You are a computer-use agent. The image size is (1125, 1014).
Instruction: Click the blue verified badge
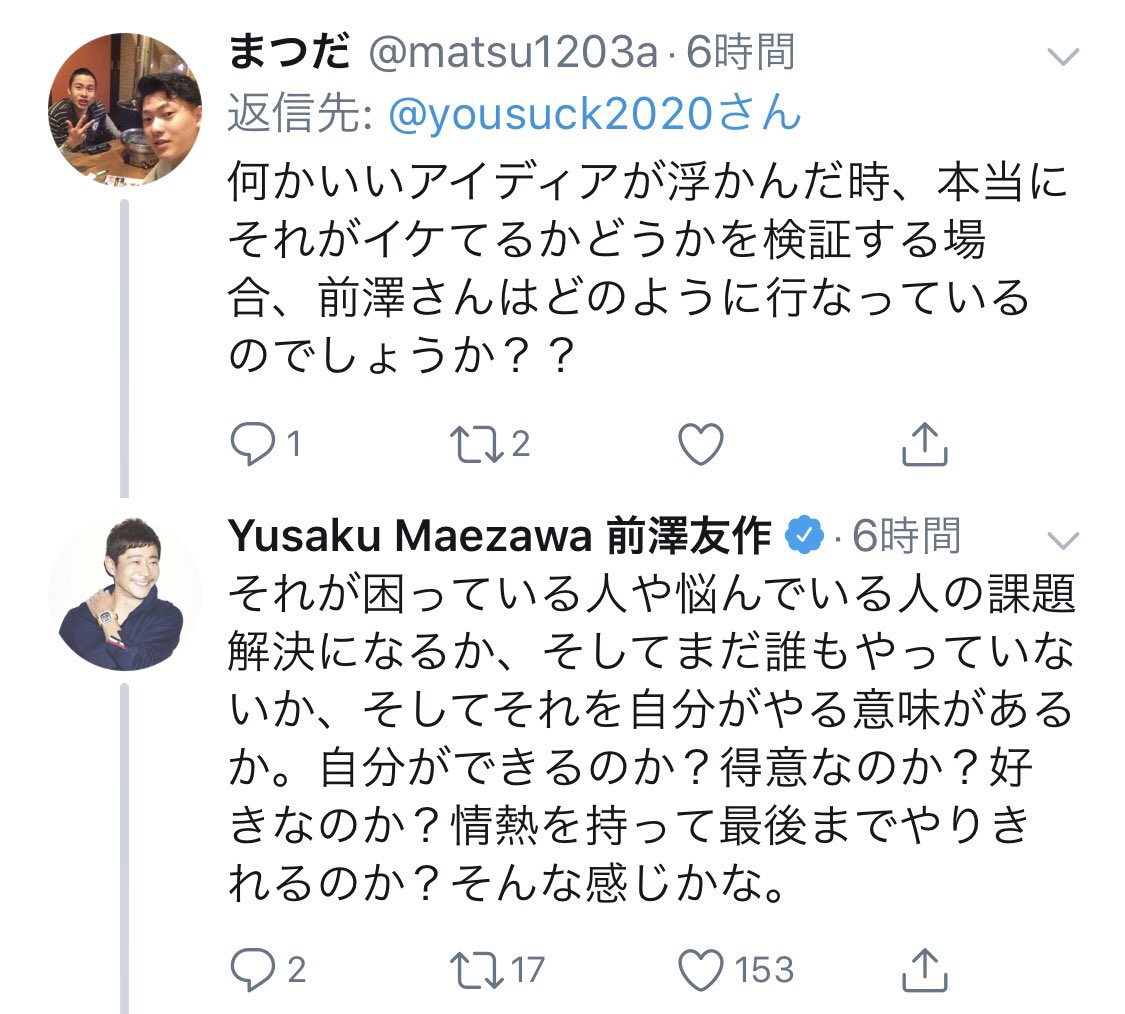tap(803, 538)
